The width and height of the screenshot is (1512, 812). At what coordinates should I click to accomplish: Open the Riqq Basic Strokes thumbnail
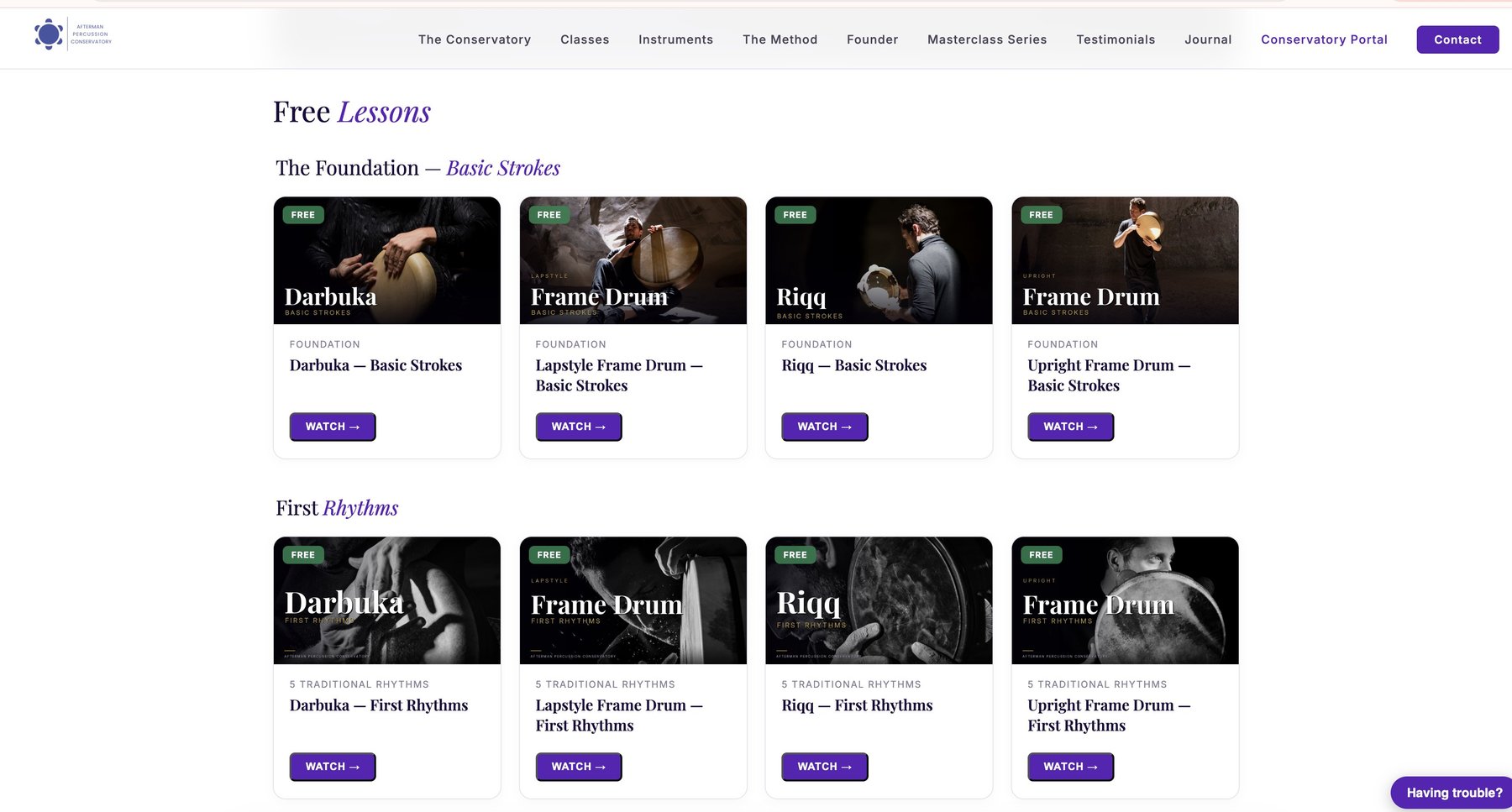tap(879, 260)
